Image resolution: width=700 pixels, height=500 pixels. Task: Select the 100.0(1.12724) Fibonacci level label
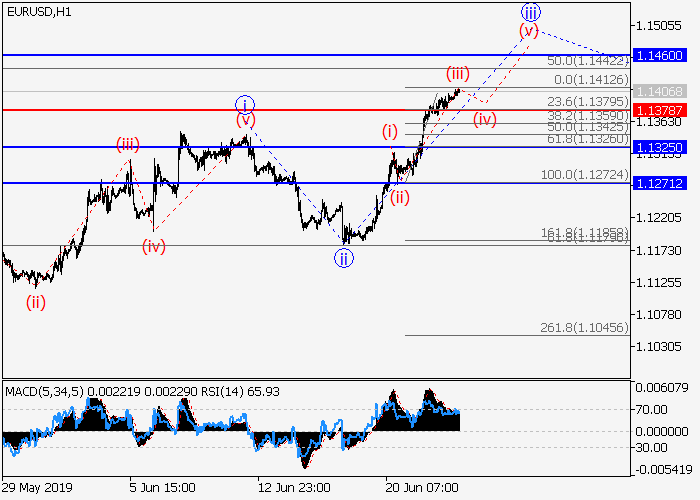[x=586, y=175]
